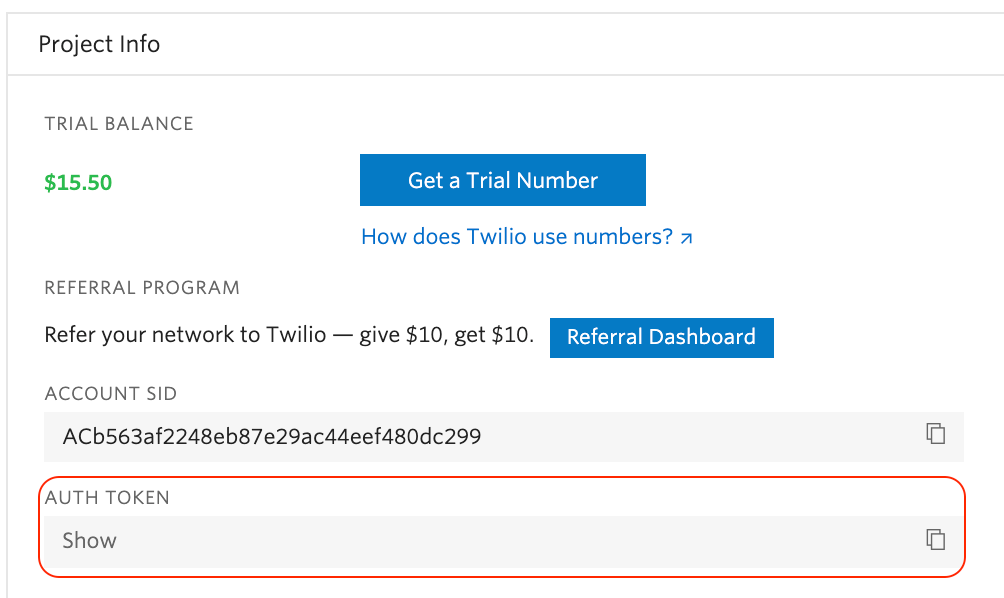Open the Referral Dashboard
The width and height of the screenshot is (1004, 598).
tap(661, 337)
